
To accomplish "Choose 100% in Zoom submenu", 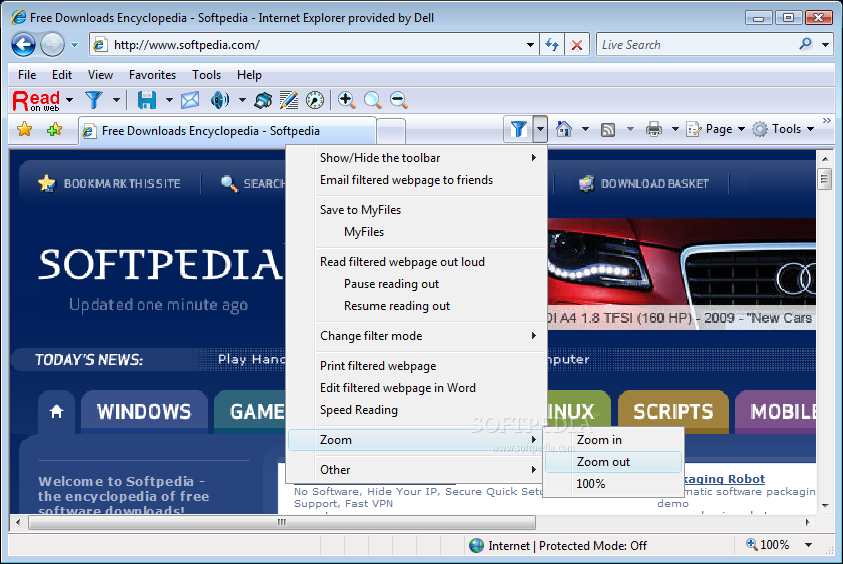I will coord(613,484).
